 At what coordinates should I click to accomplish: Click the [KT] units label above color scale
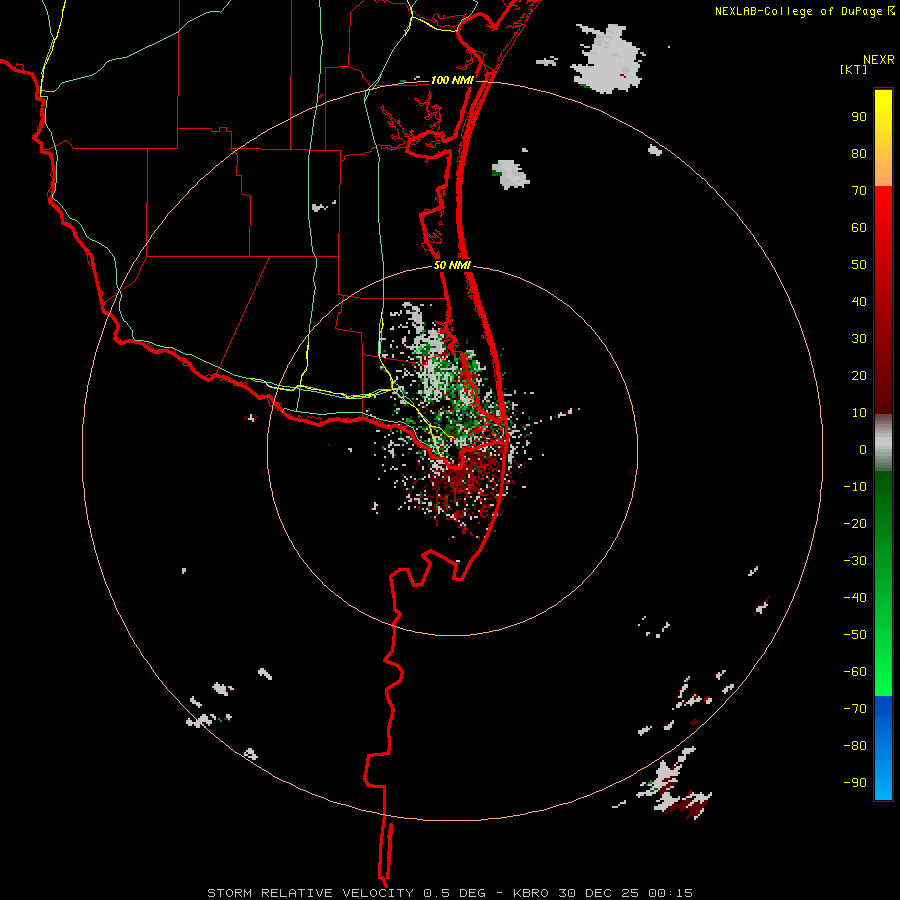pyautogui.click(x=854, y=69)
